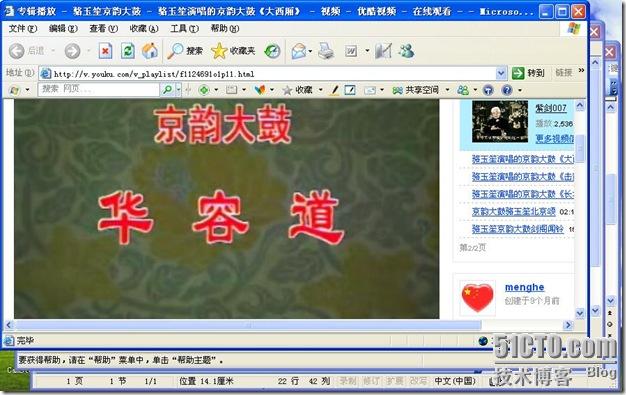Image resolution: width=626 pixels, height=395 pixels.
Task: Click the browser Forward arrow button
Action: pyautogui.click(x=72, y=51)
